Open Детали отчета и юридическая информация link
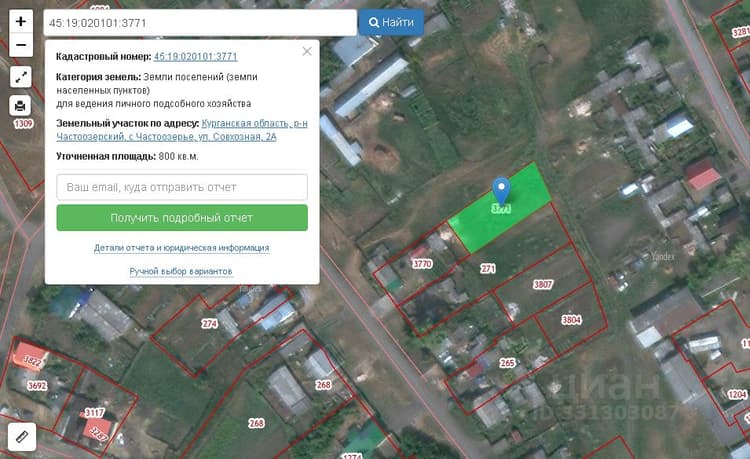 click(x=182, y=248)
